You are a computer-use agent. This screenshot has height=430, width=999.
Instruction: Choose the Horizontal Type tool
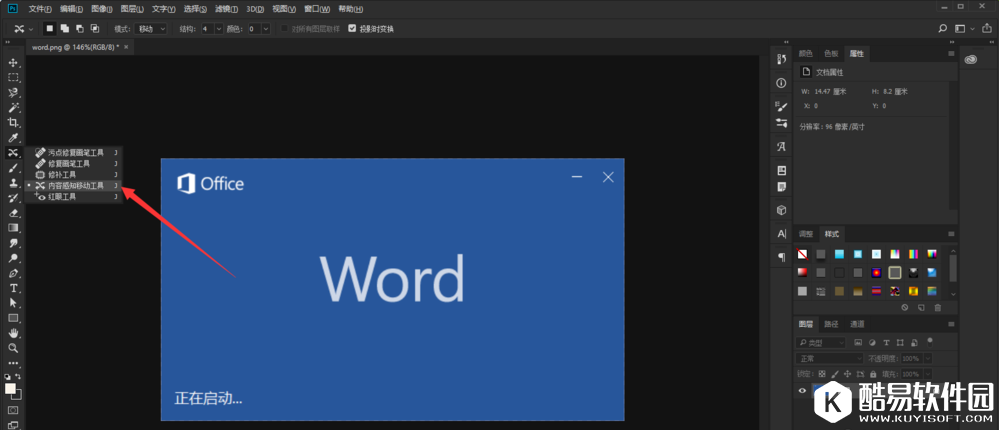(13, 287)
